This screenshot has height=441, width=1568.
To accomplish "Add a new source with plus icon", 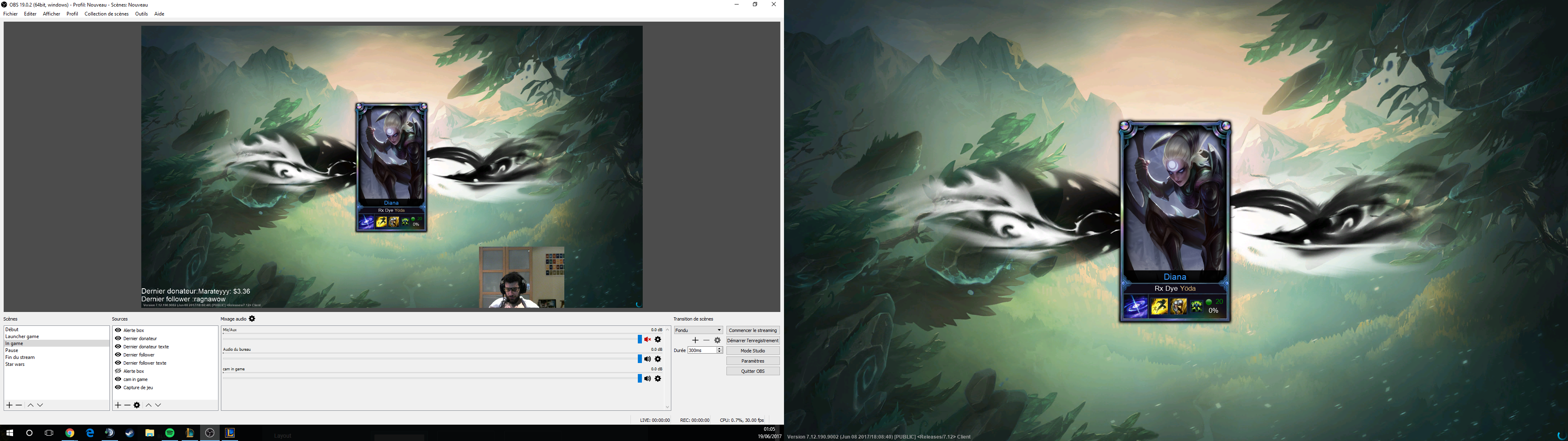I will pyautogui.click(x=118, y=405).
